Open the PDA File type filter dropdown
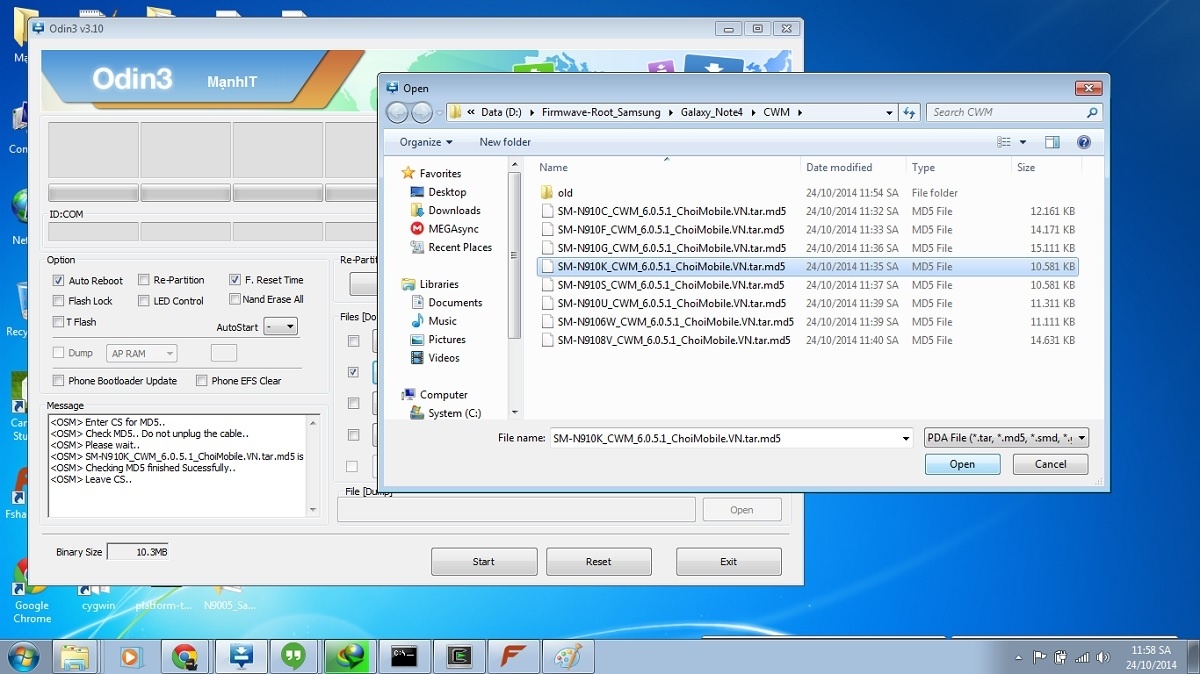The height and width of the screenshot is (674, 1200). 1006,438
